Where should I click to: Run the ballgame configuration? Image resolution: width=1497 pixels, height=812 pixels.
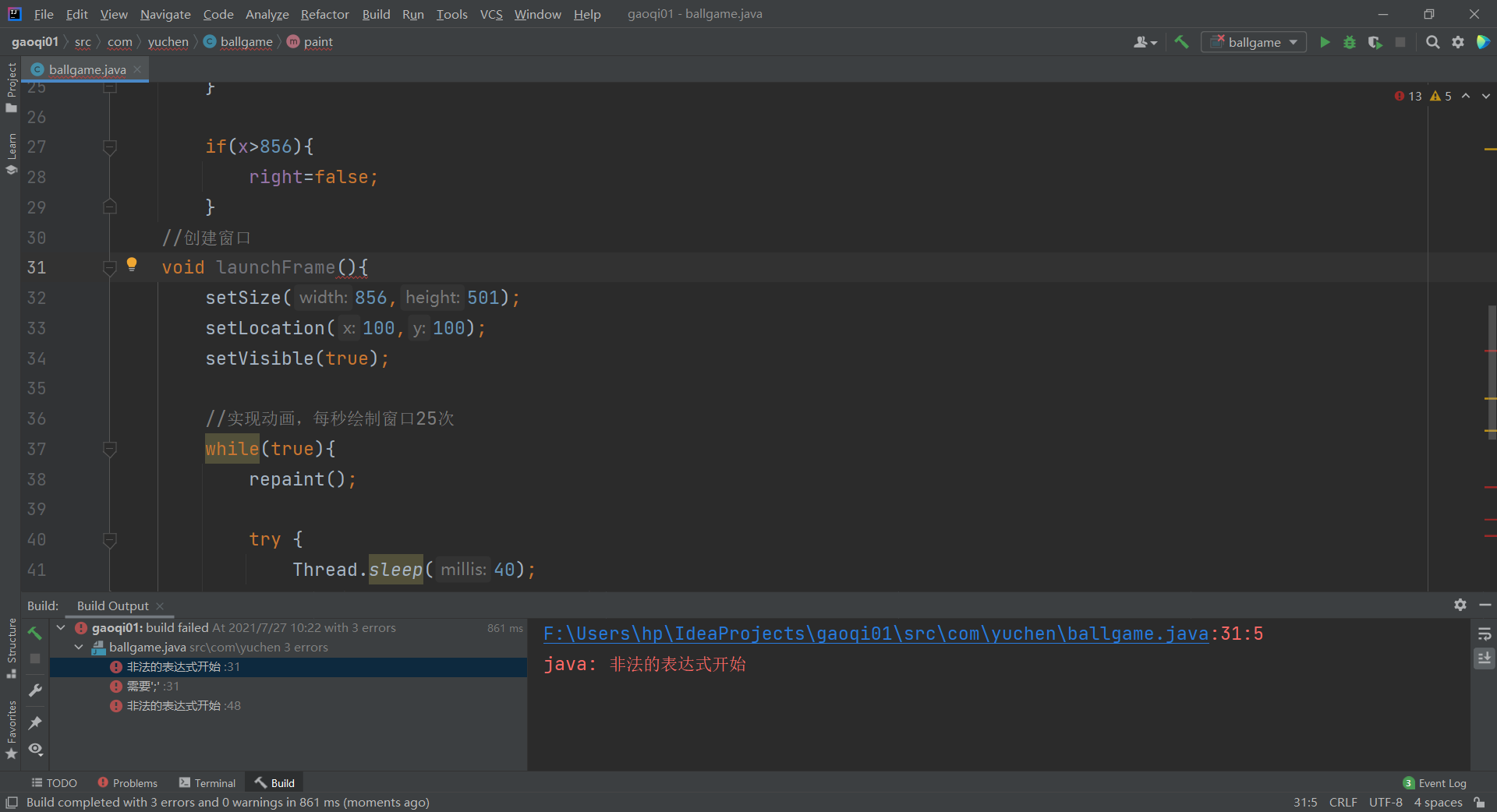coord(1324,42)
